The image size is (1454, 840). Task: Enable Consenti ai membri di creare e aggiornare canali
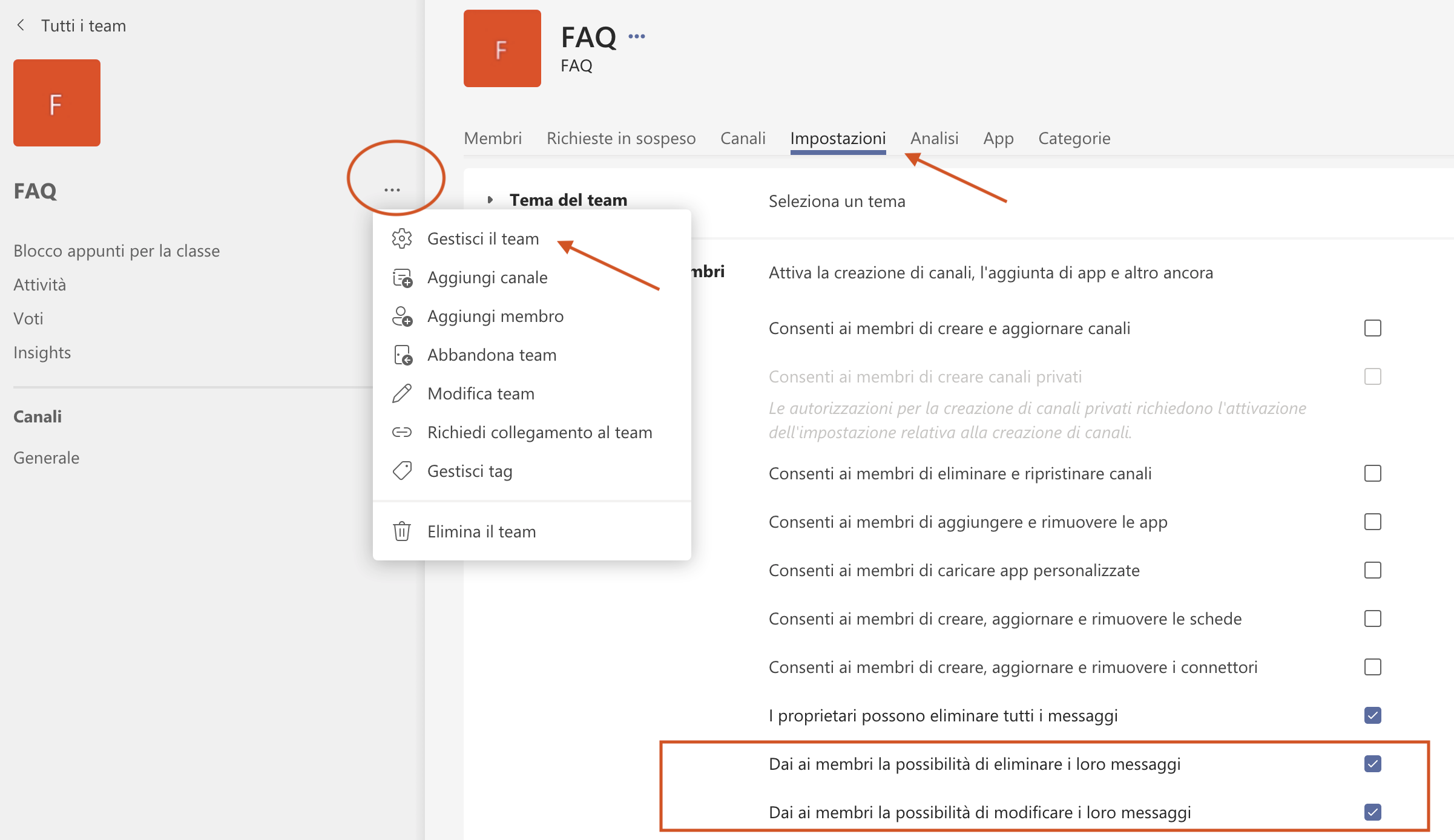click(x=1373, y=328)
